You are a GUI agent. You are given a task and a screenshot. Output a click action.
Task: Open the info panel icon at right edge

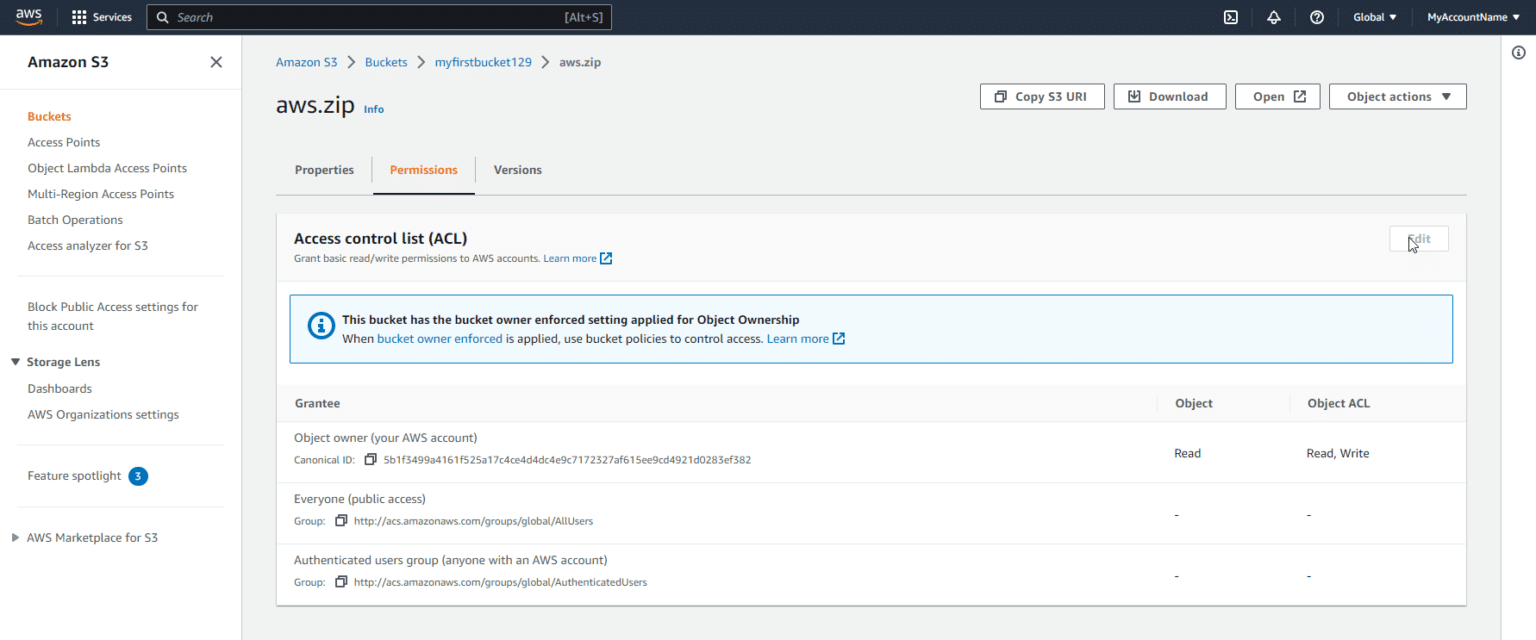tap(1518, 53)
